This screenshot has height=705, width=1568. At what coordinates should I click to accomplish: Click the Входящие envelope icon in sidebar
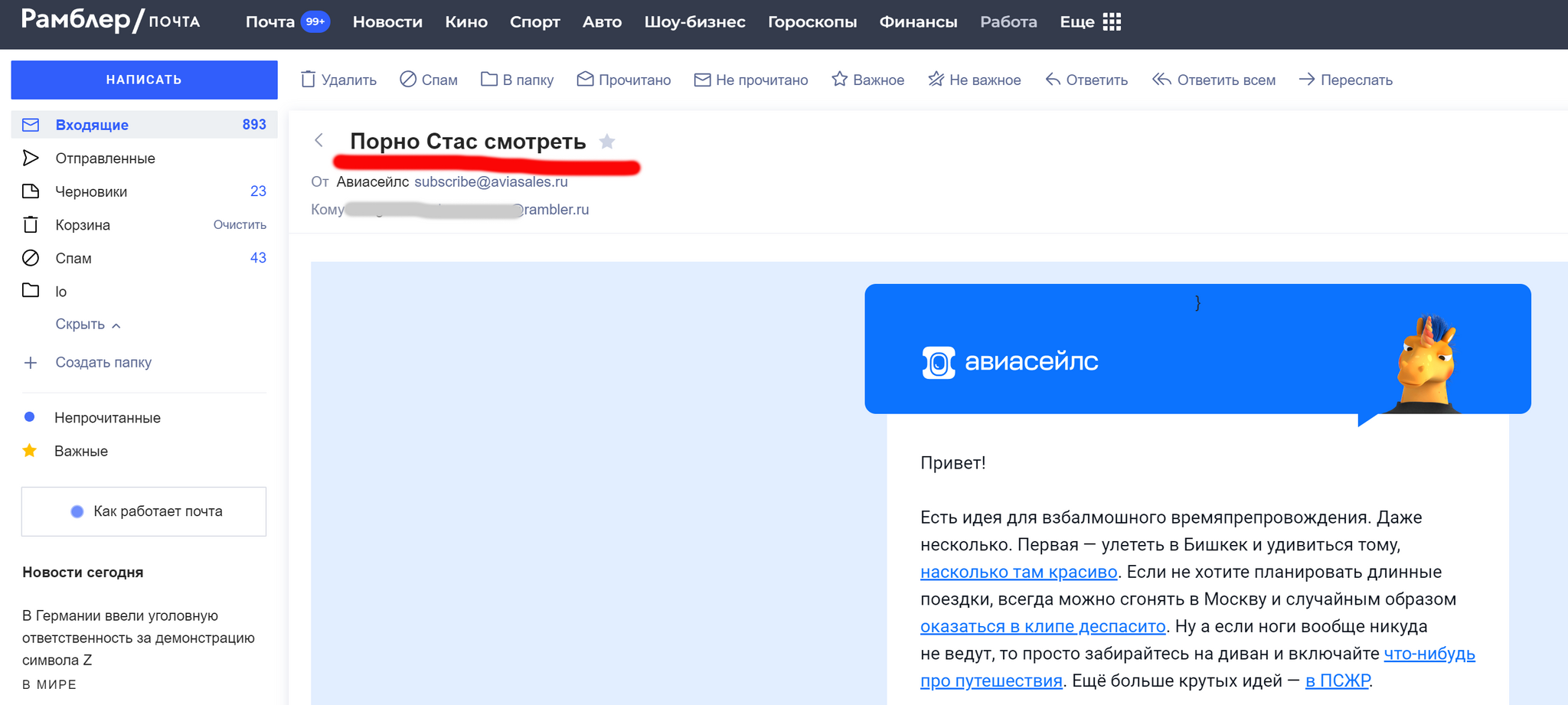pos(31,125)
